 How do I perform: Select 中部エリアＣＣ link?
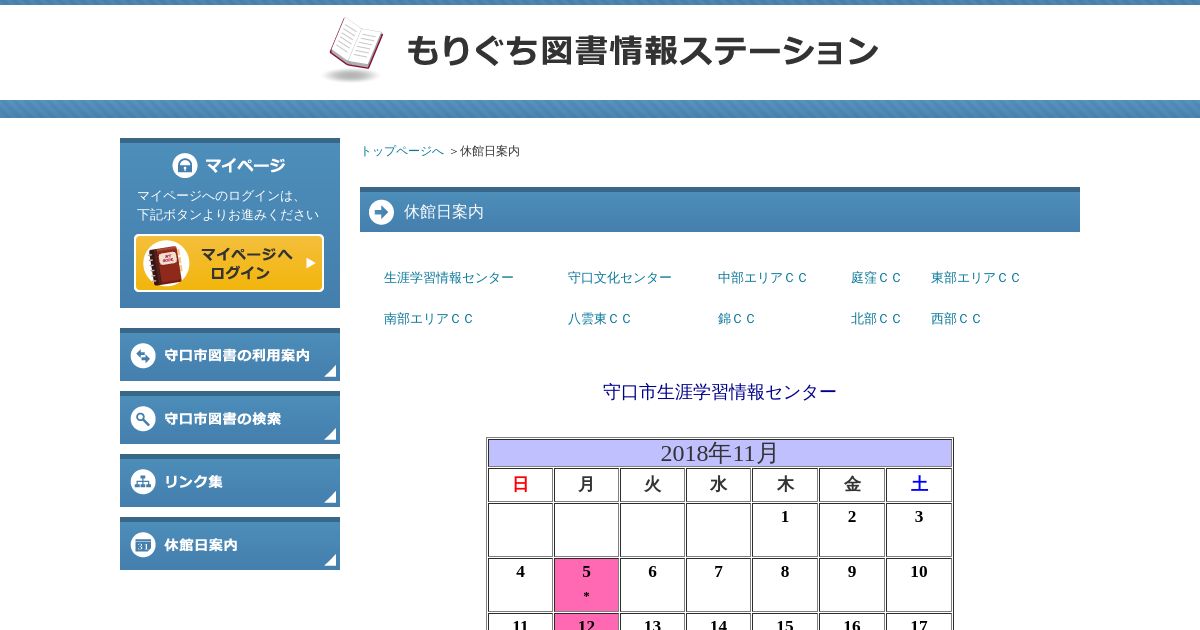coord(763,278)
